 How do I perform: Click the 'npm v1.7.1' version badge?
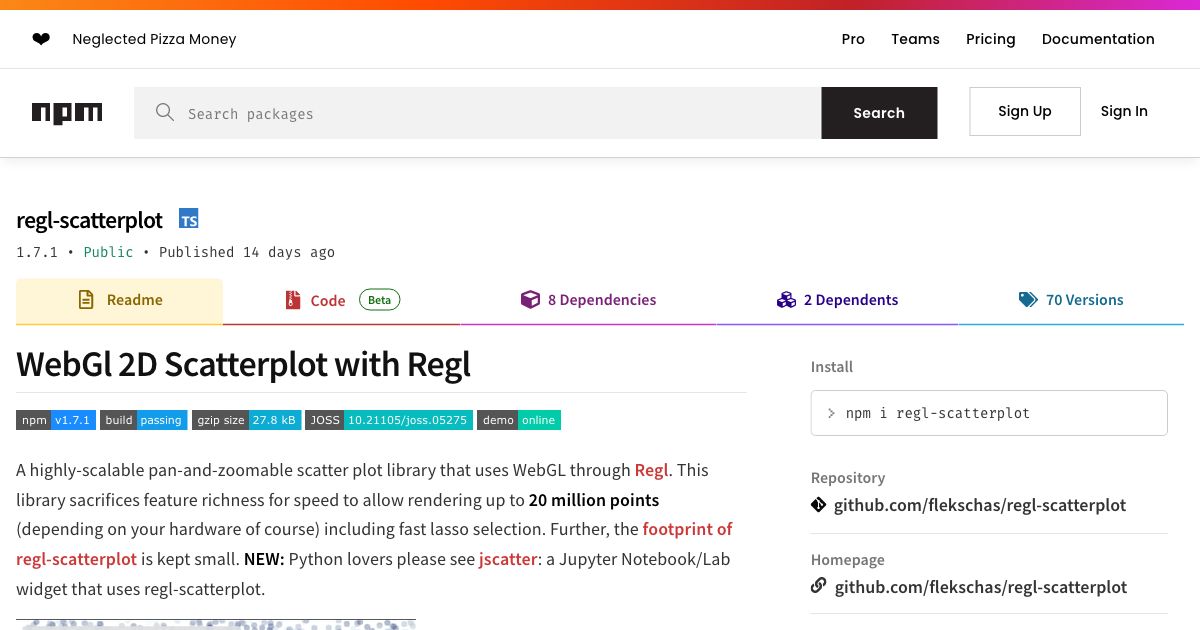pos(56,420)
